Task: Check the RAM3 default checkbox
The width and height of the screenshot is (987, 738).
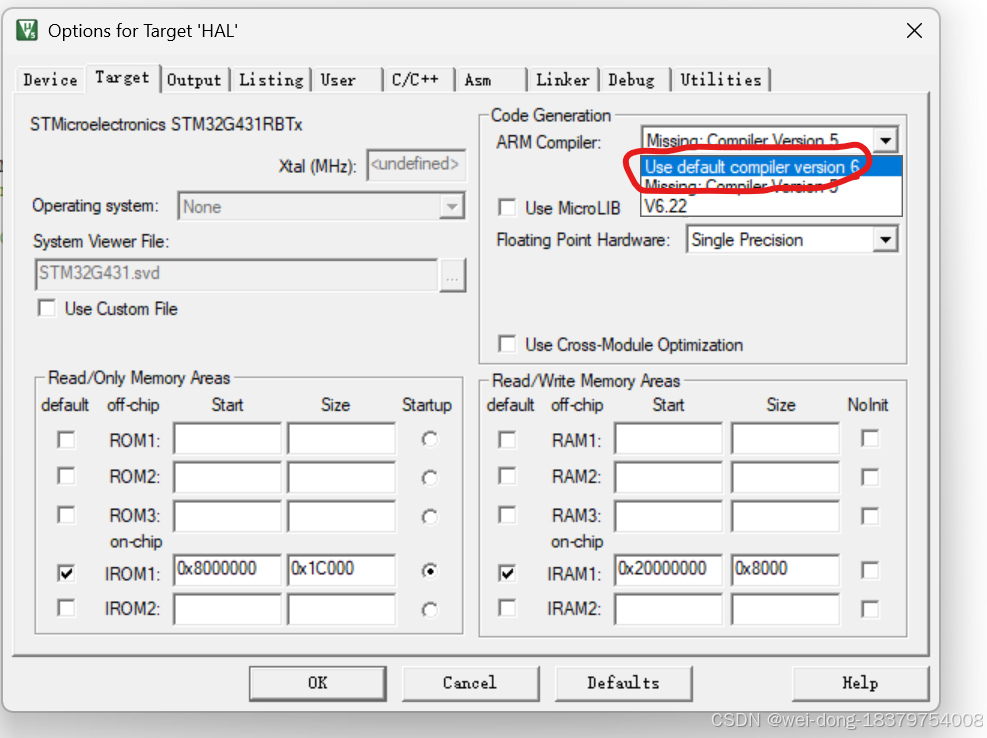Action: pyautogui.click(x=507, y=514)
